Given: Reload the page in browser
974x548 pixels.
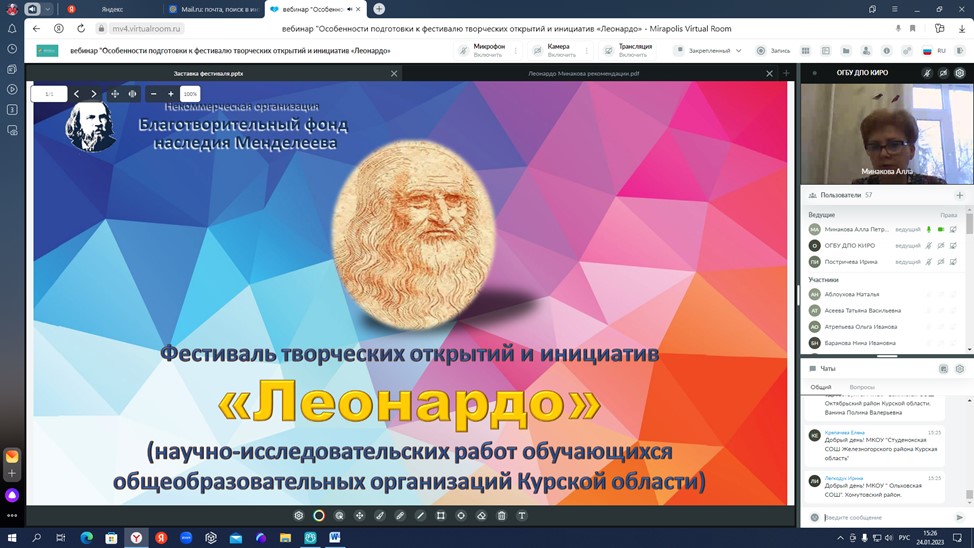Looking at the screenshot, I should tap(81, 29).
